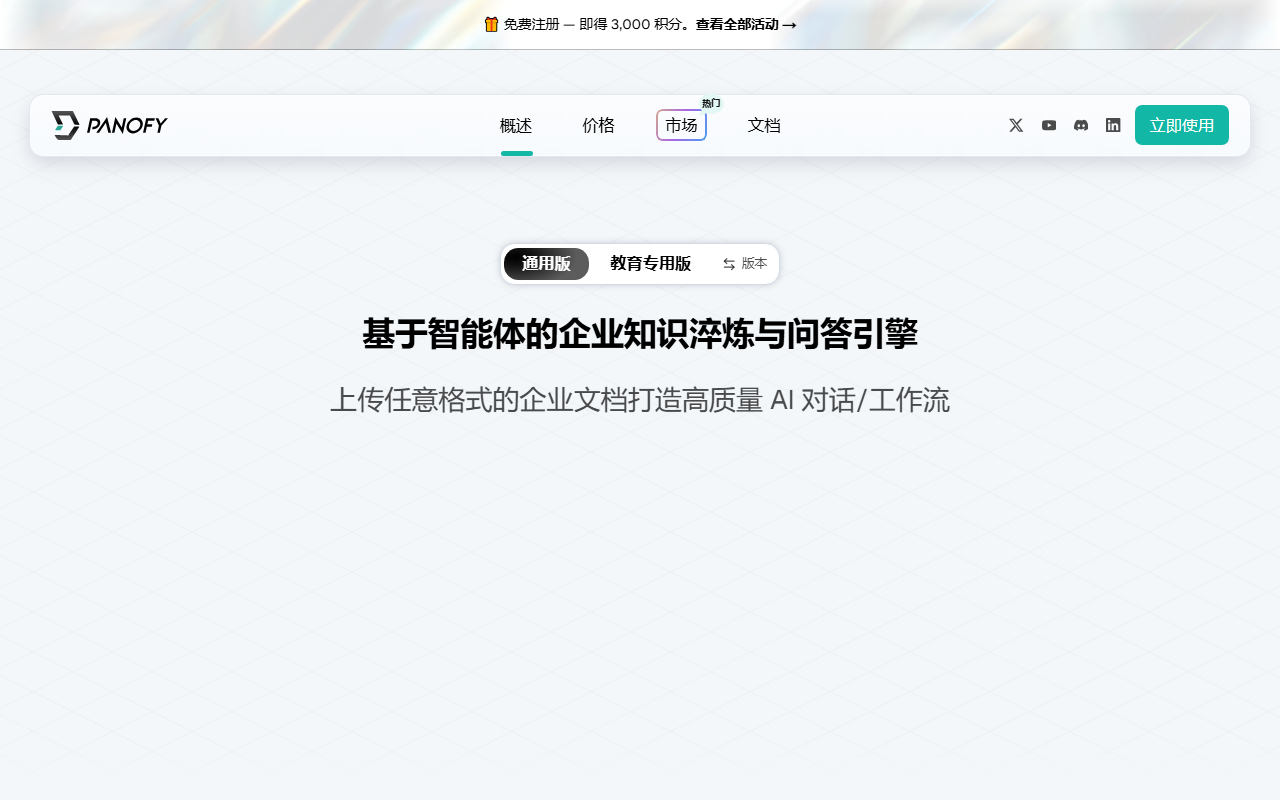This screenshot has width=1280, height=800.
Task: Click the headline 基于智能体的企业知识淬炼与问答引擎
Action: [x=640, y=334]
